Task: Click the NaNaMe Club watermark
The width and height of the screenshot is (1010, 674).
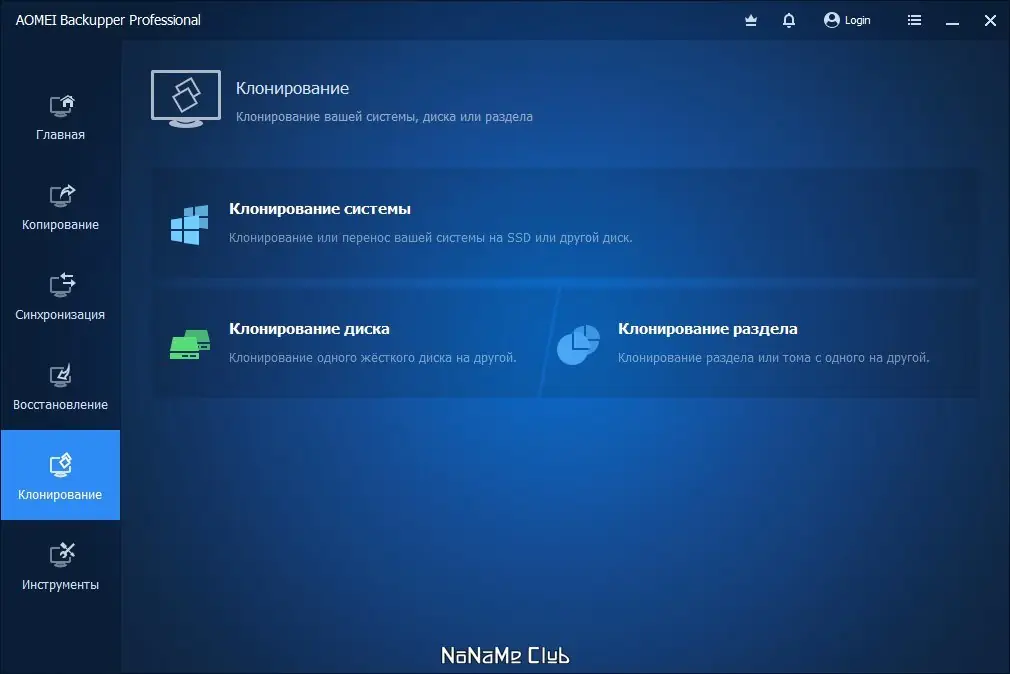Action: (504, 655)
